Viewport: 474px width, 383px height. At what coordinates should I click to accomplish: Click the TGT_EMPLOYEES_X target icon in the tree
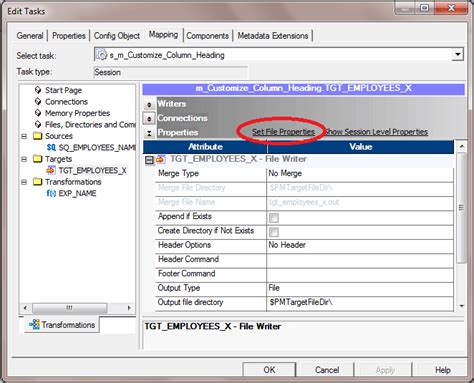click(x=51, y=170)
